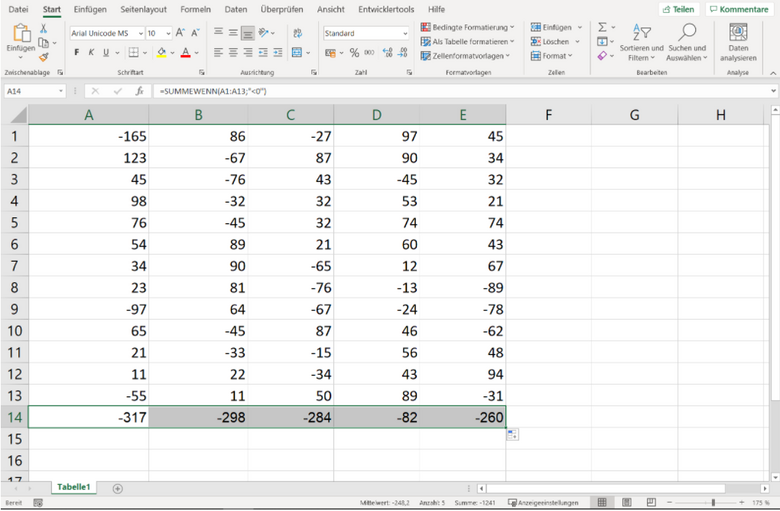The height and width of the screenshot is (511, 780).
Task: Click the Kommentare button
Action: (x=739, y=9)
